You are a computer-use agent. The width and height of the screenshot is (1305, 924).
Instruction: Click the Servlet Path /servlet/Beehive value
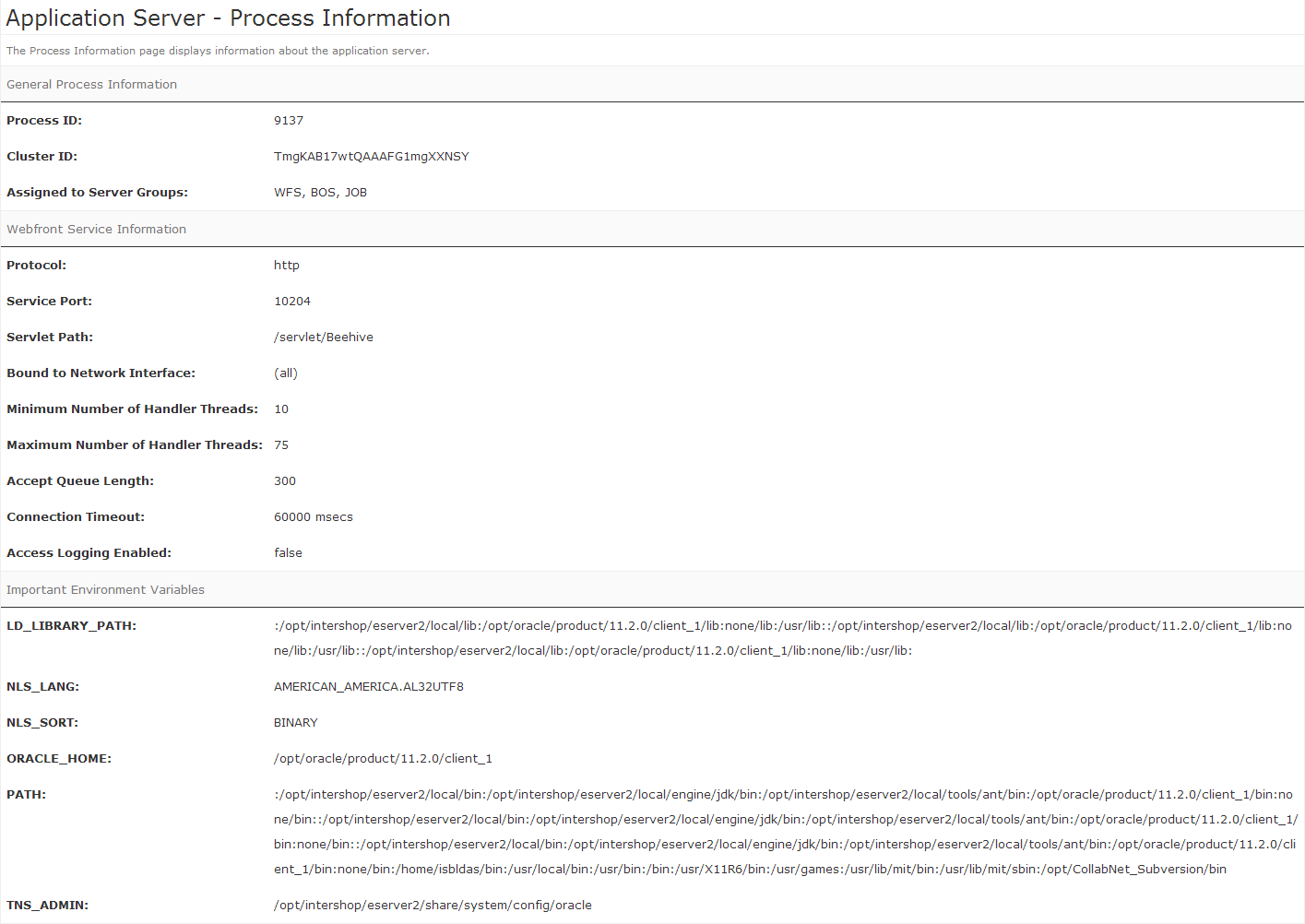tap(323, 337)
